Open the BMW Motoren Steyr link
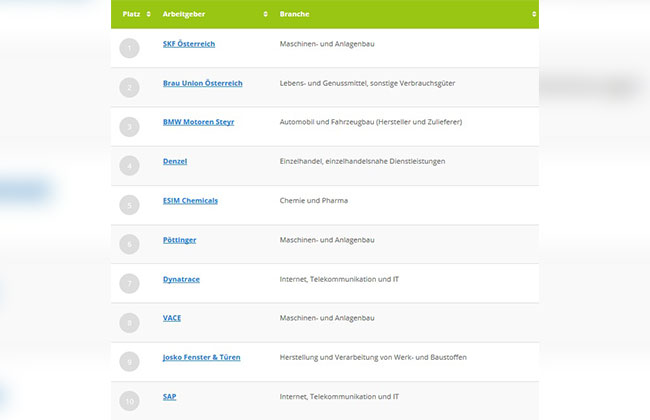Viewport: 650px width, 420px height. tap(199, 122)
